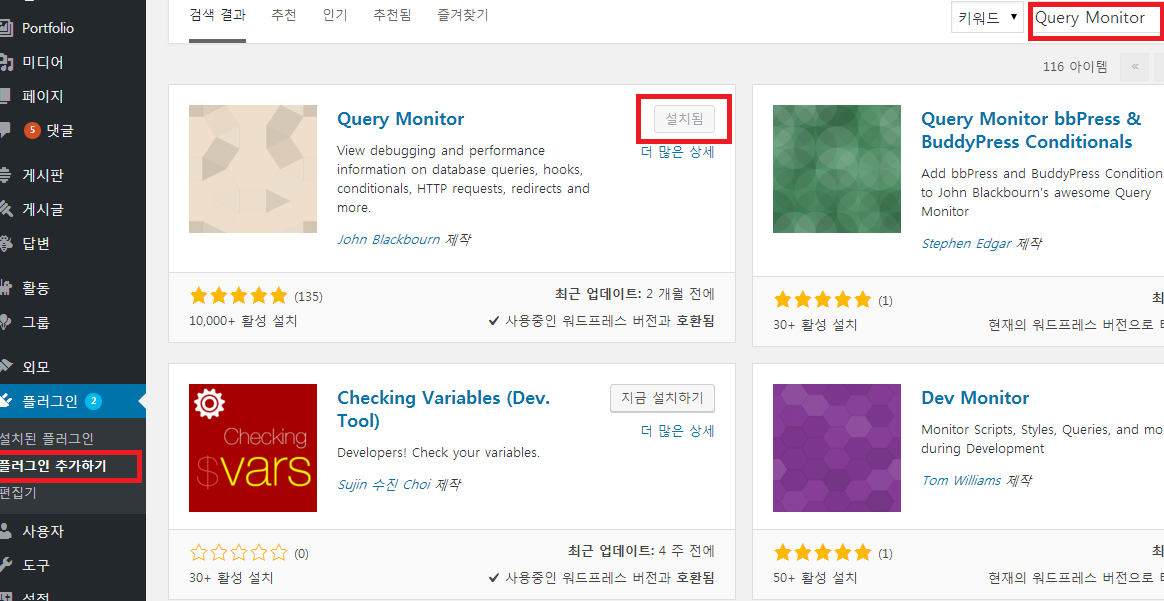Click the 댓글 speech bubble icon
This screenshot has height=601, width=1164.
coord(4,131)
